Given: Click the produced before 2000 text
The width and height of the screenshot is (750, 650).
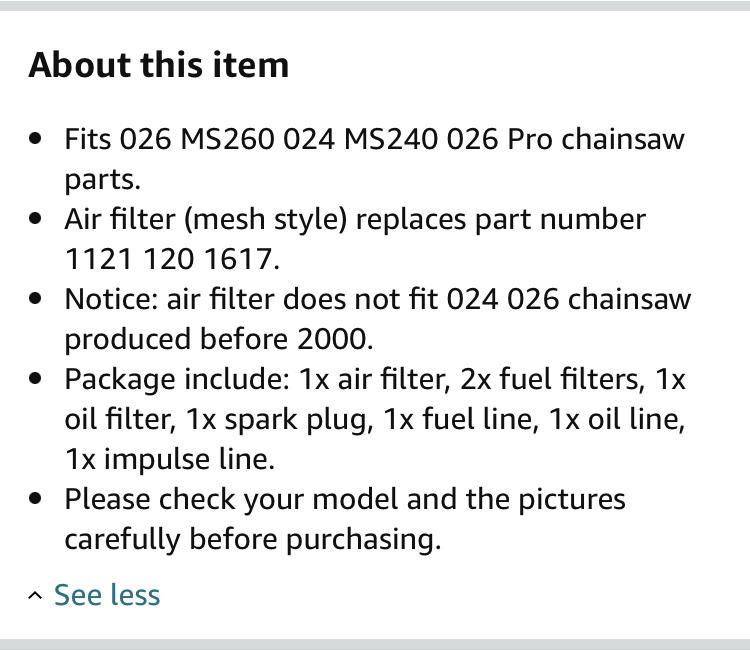Looking at the screenshot, I should pos(219,340).
